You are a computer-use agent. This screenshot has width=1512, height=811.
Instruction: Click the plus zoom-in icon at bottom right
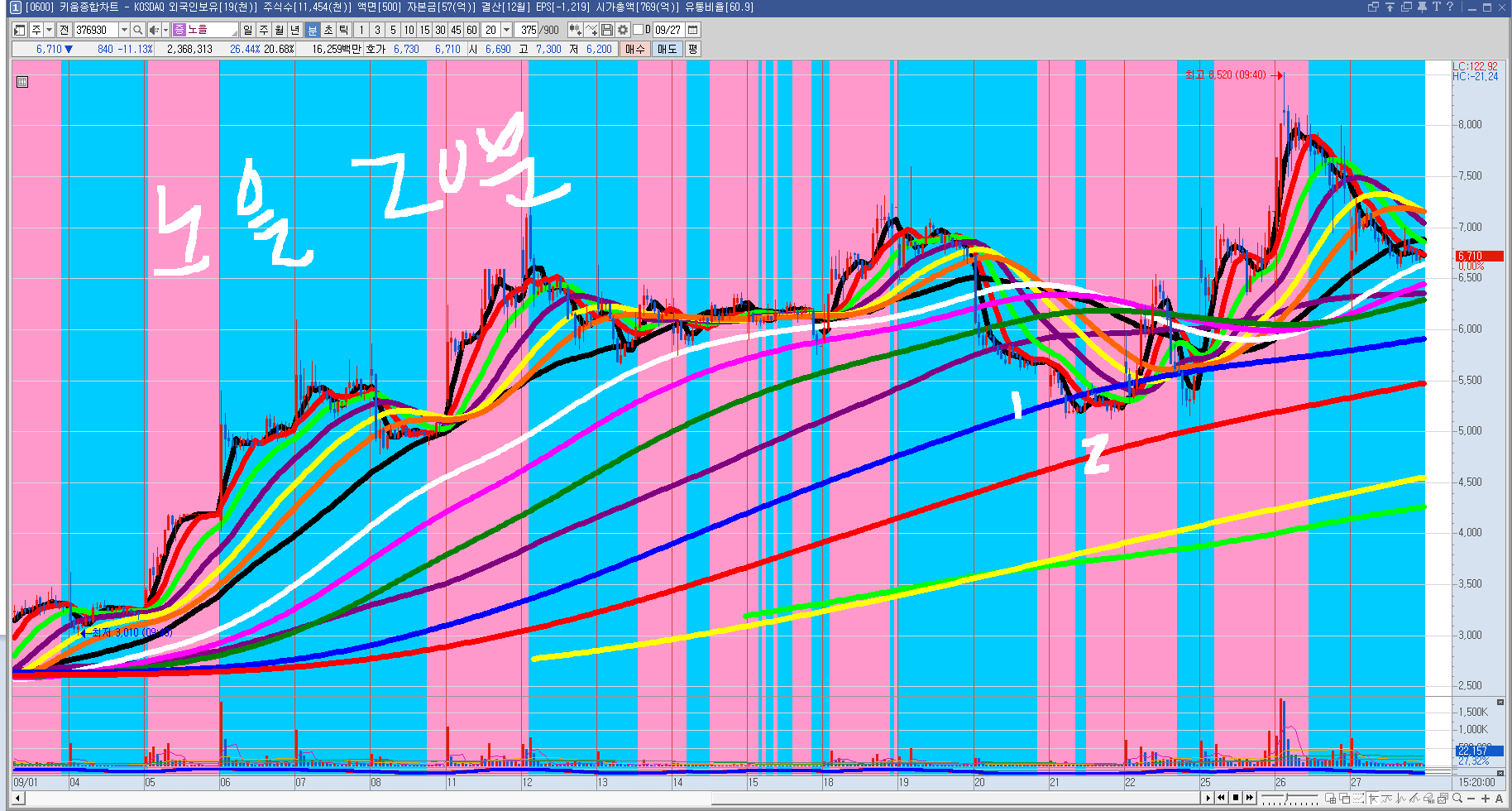click(1486, 799)
